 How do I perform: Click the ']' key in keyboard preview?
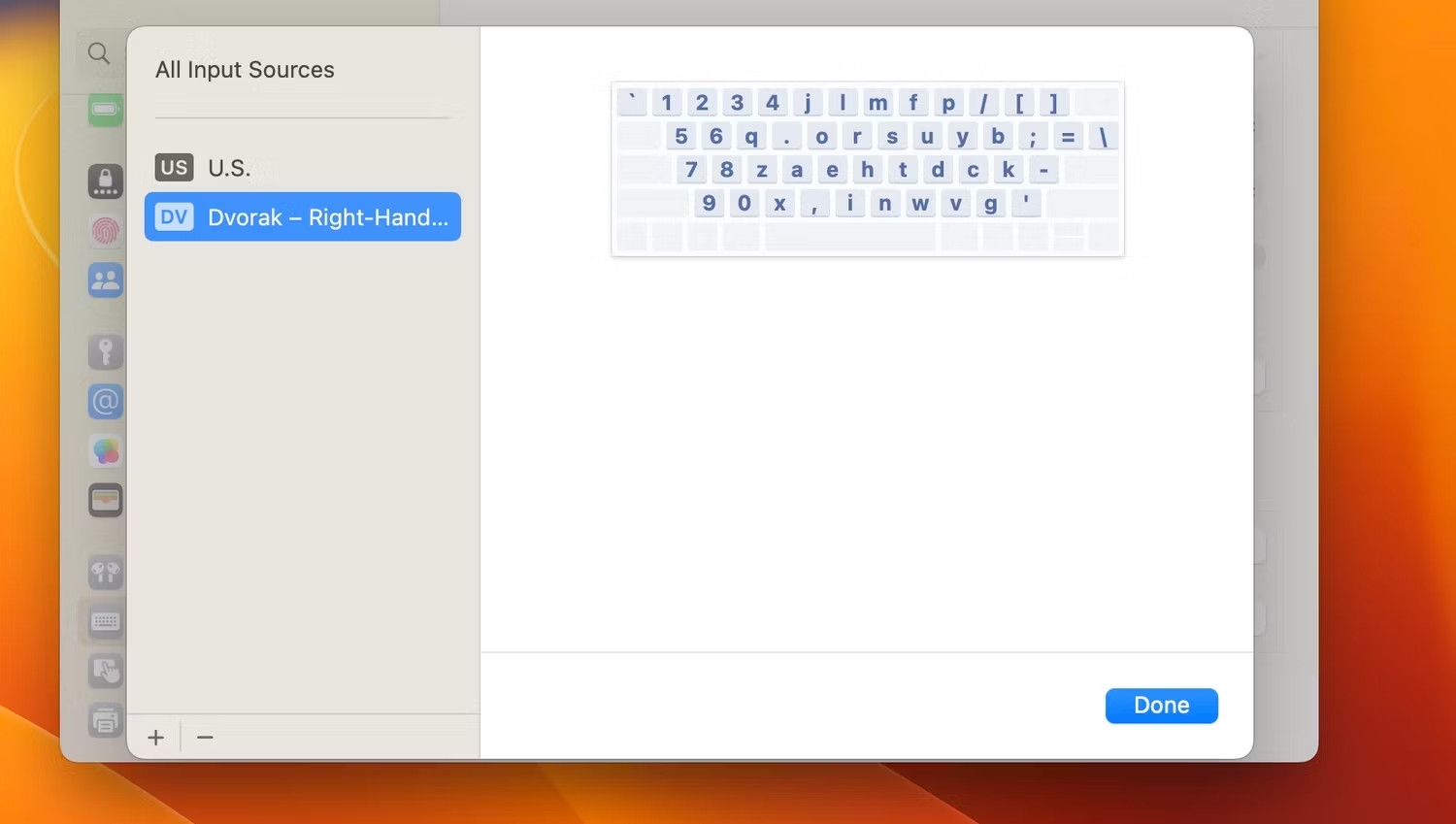coord(1054,102)
